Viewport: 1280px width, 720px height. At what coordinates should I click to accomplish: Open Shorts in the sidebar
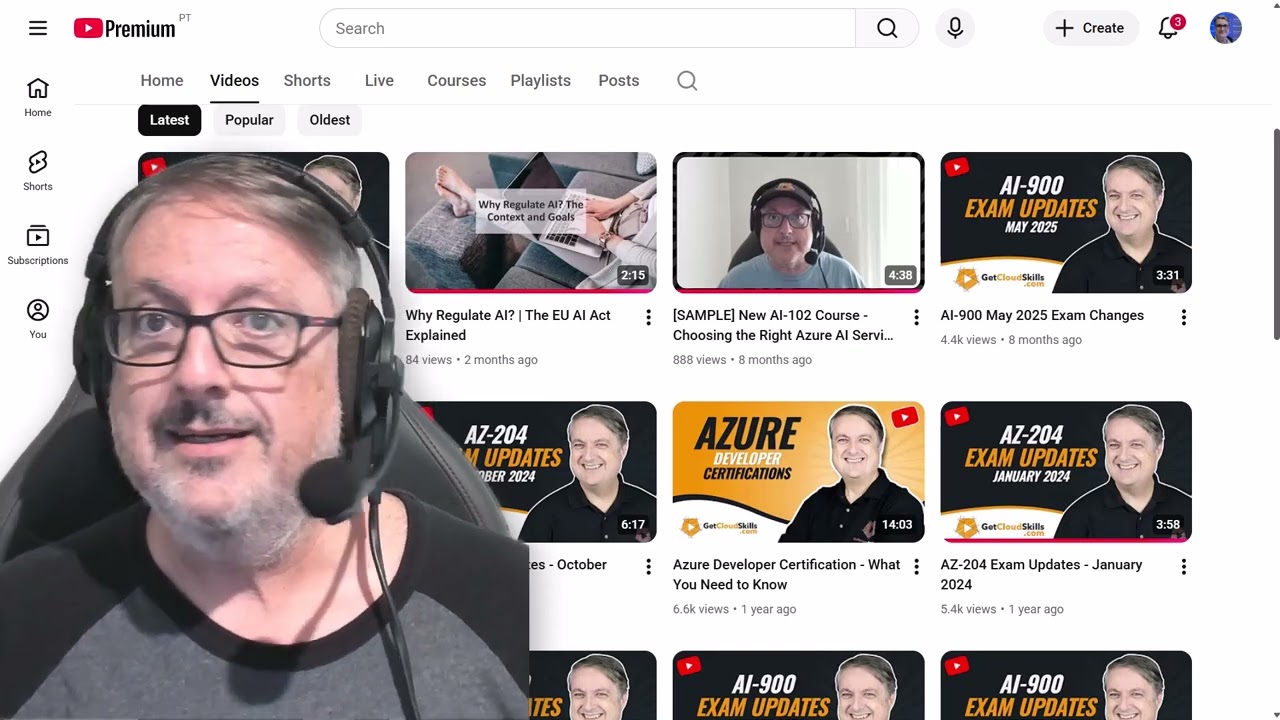point(38,171)
